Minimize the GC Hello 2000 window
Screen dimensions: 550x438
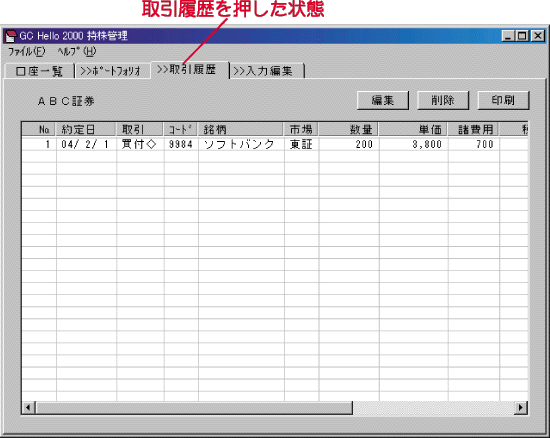pyautogui.click(x=509, y=36)
